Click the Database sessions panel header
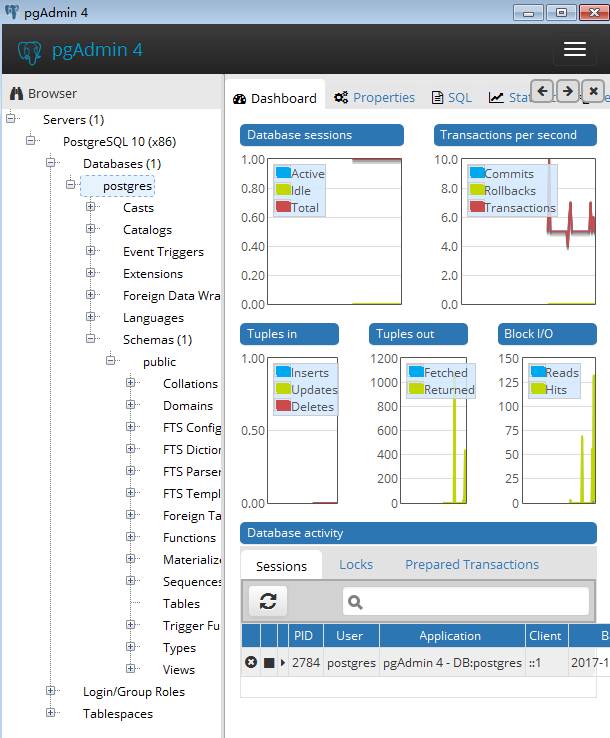This screenshot has height=738, width=610. click(322, 135)
